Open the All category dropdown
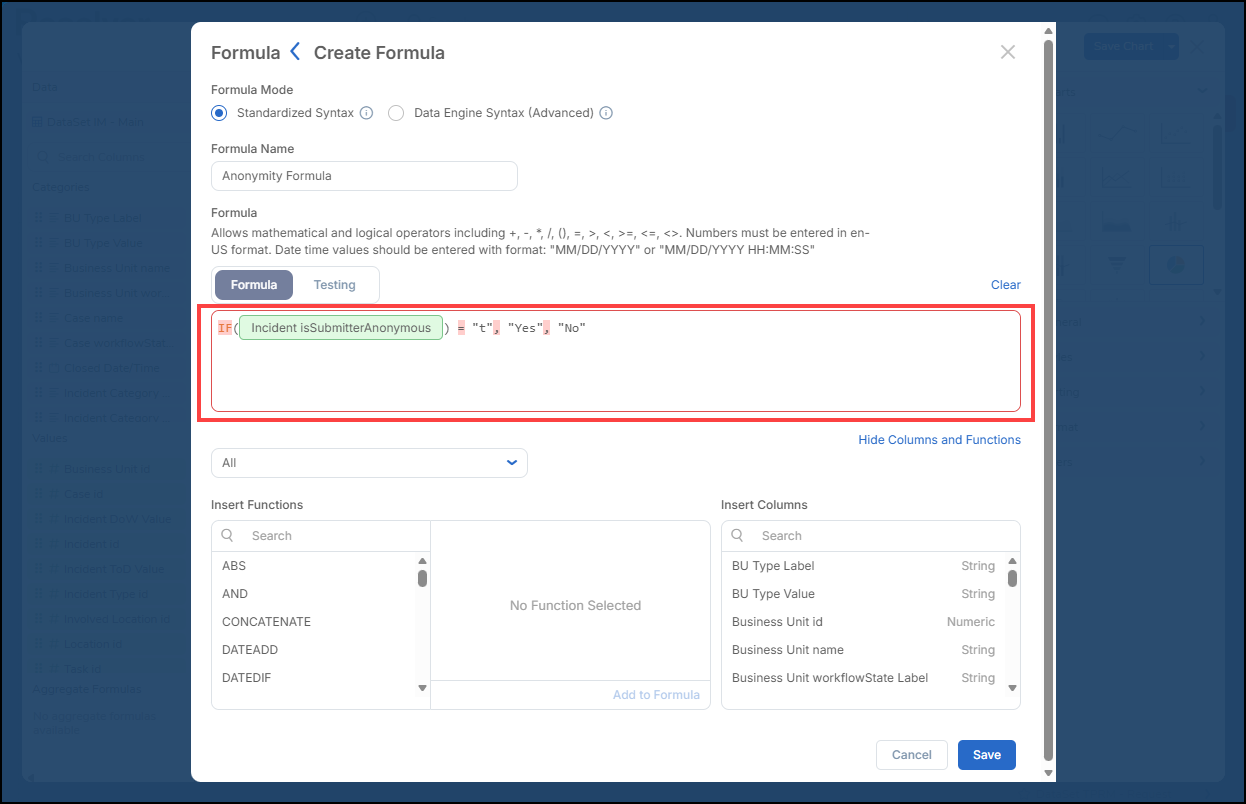This screenshot has height=804, width=1246. pos(369,463)
